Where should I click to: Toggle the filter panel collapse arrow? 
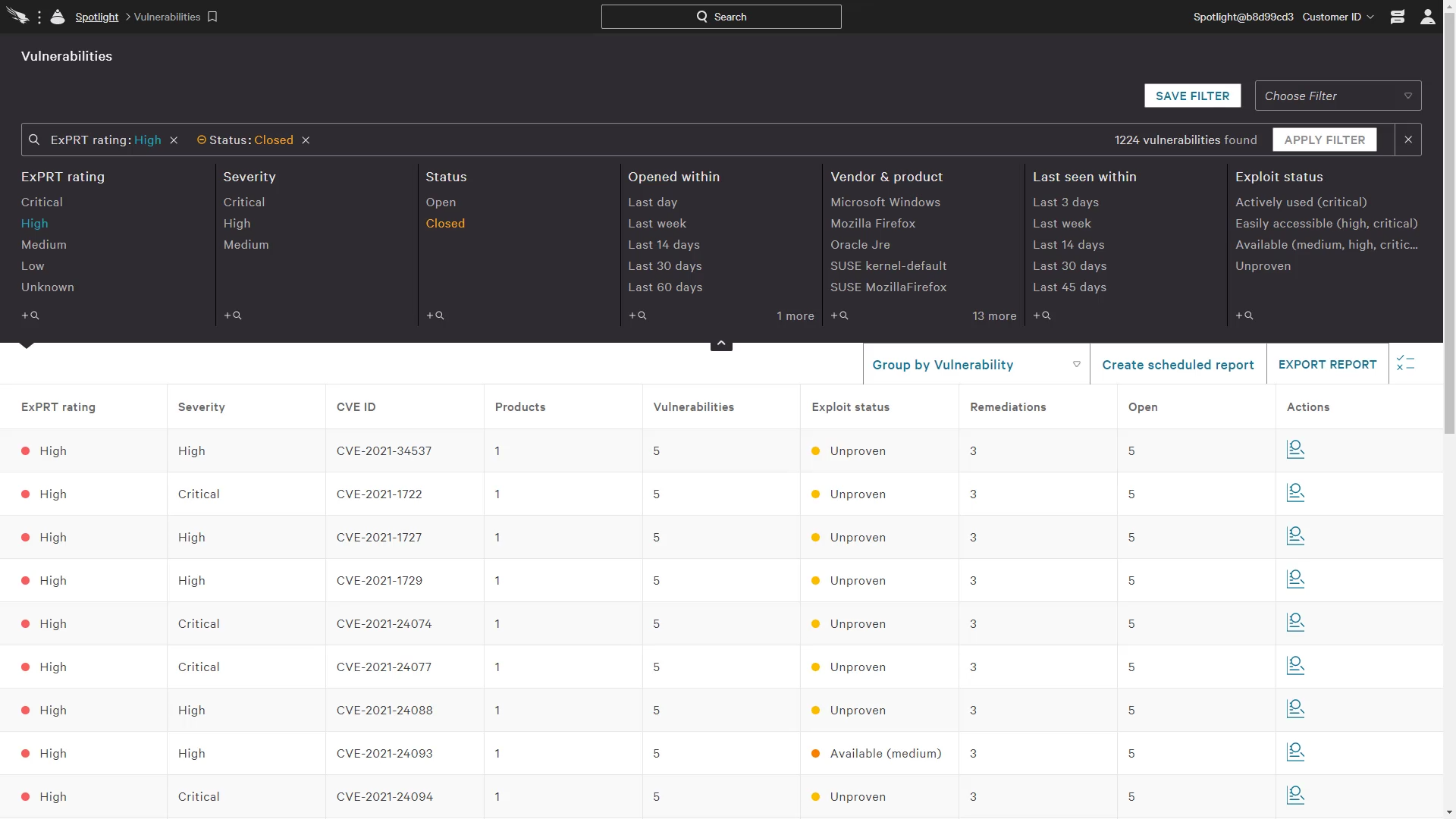click(721, 343)
